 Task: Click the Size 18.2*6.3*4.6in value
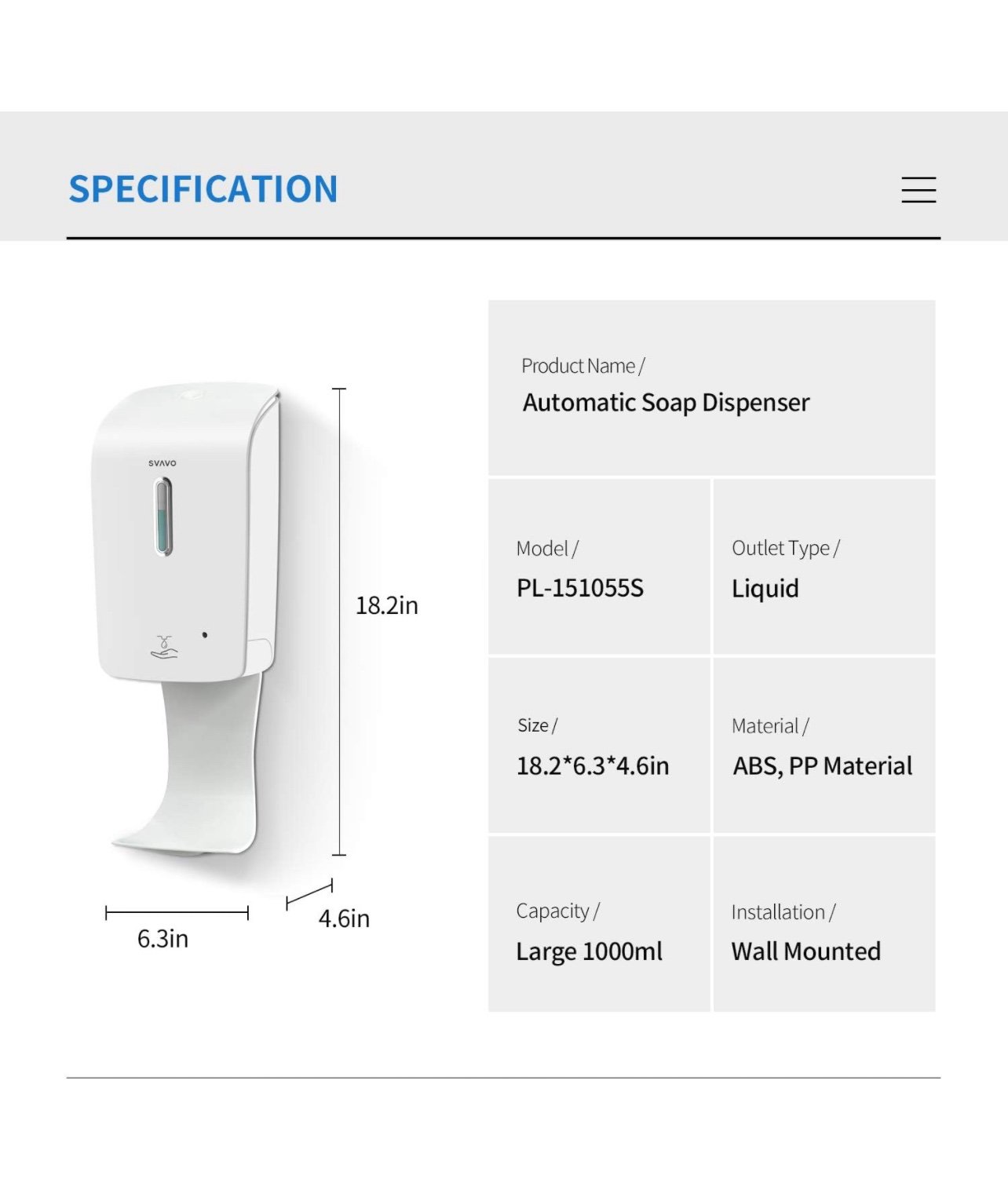(x=593, y=765)
